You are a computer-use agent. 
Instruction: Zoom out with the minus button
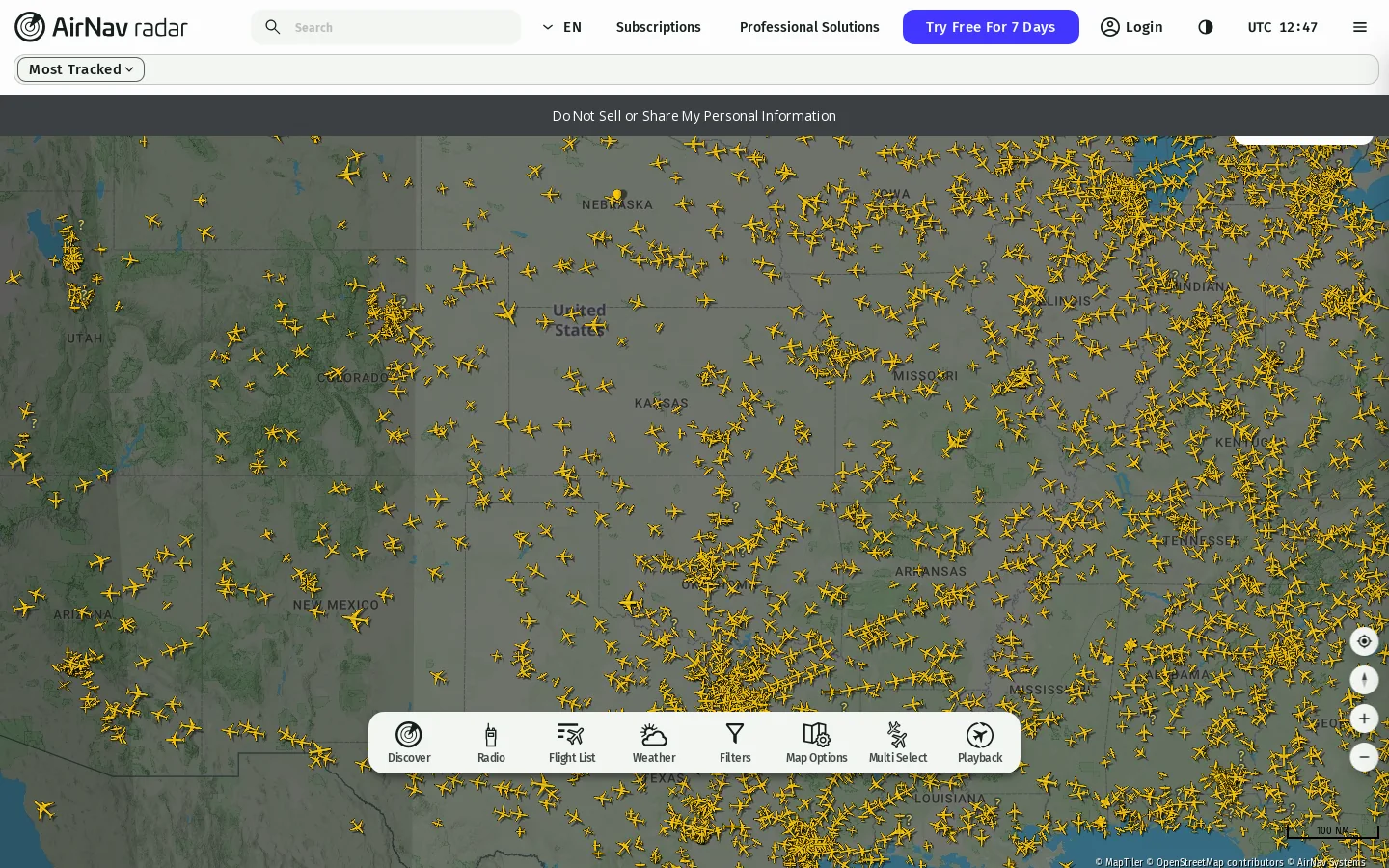(1364, 757)
